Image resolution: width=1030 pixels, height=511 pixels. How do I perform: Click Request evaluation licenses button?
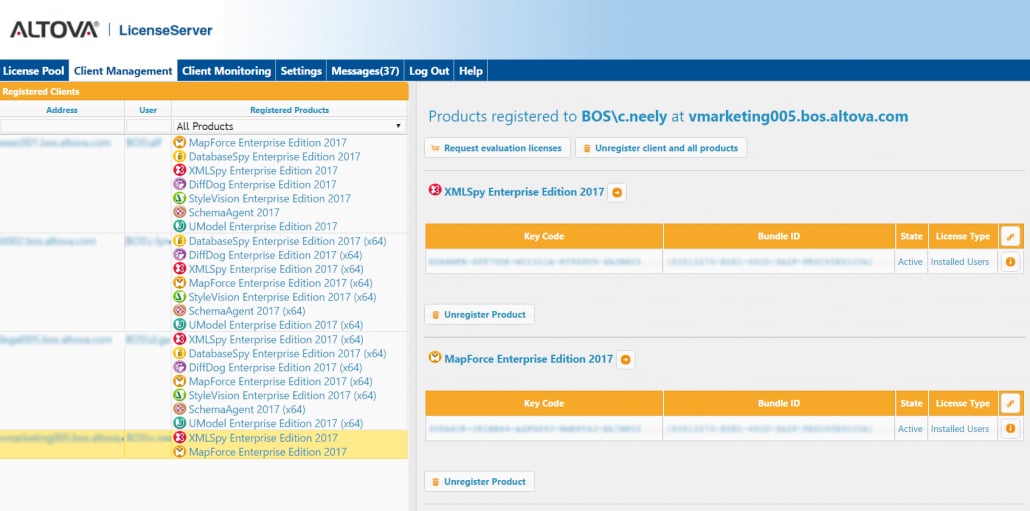tap(497, 148)
